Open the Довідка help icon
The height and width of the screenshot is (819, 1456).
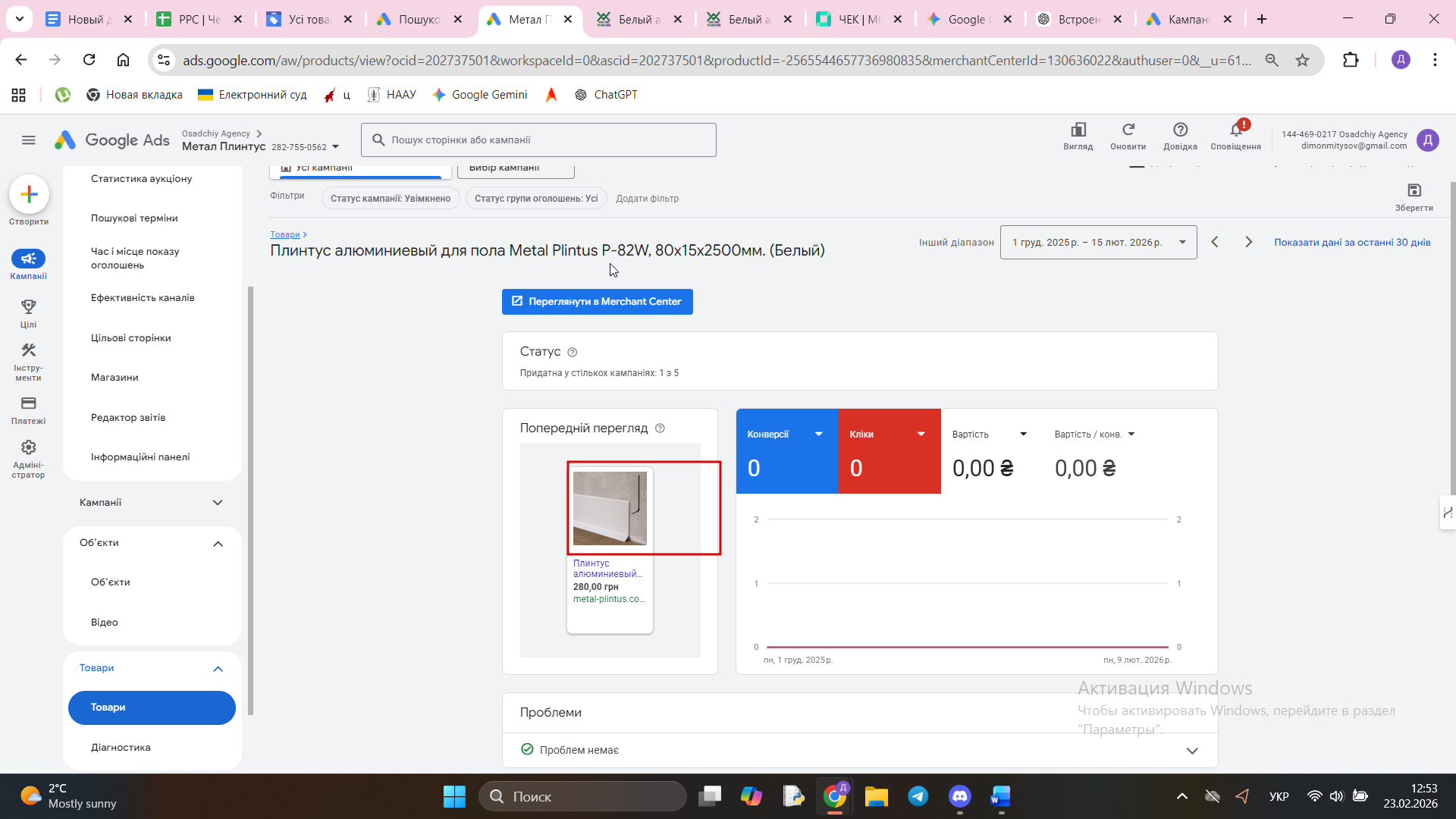[1180, 130]
